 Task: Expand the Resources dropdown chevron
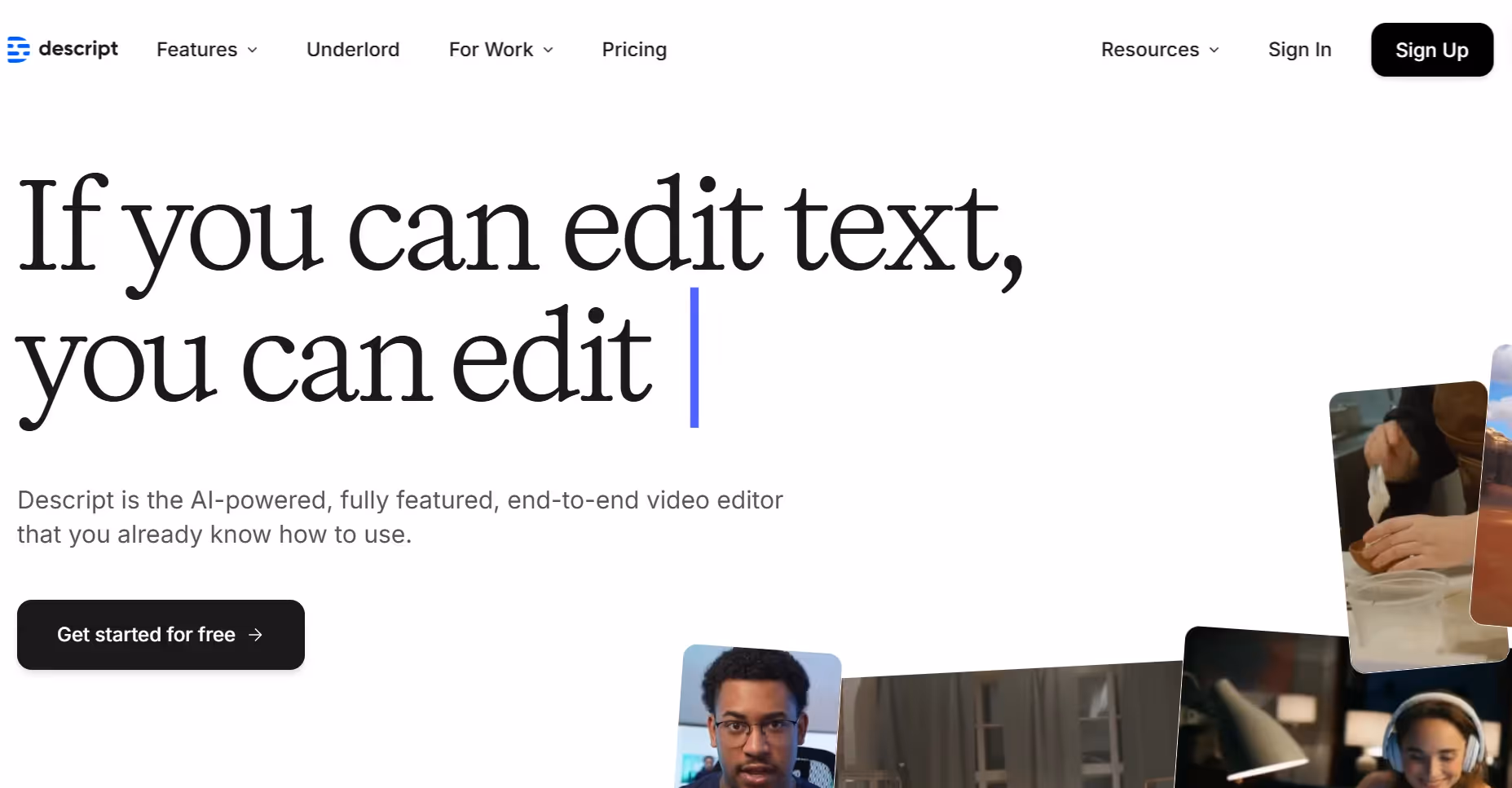coord(1214,51)
